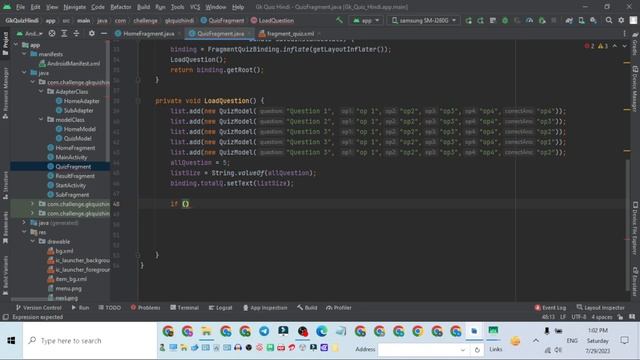The height and width of the screenshot is (360, 640).
Task: Open the Profiler tool window
Action: [339, 308]
